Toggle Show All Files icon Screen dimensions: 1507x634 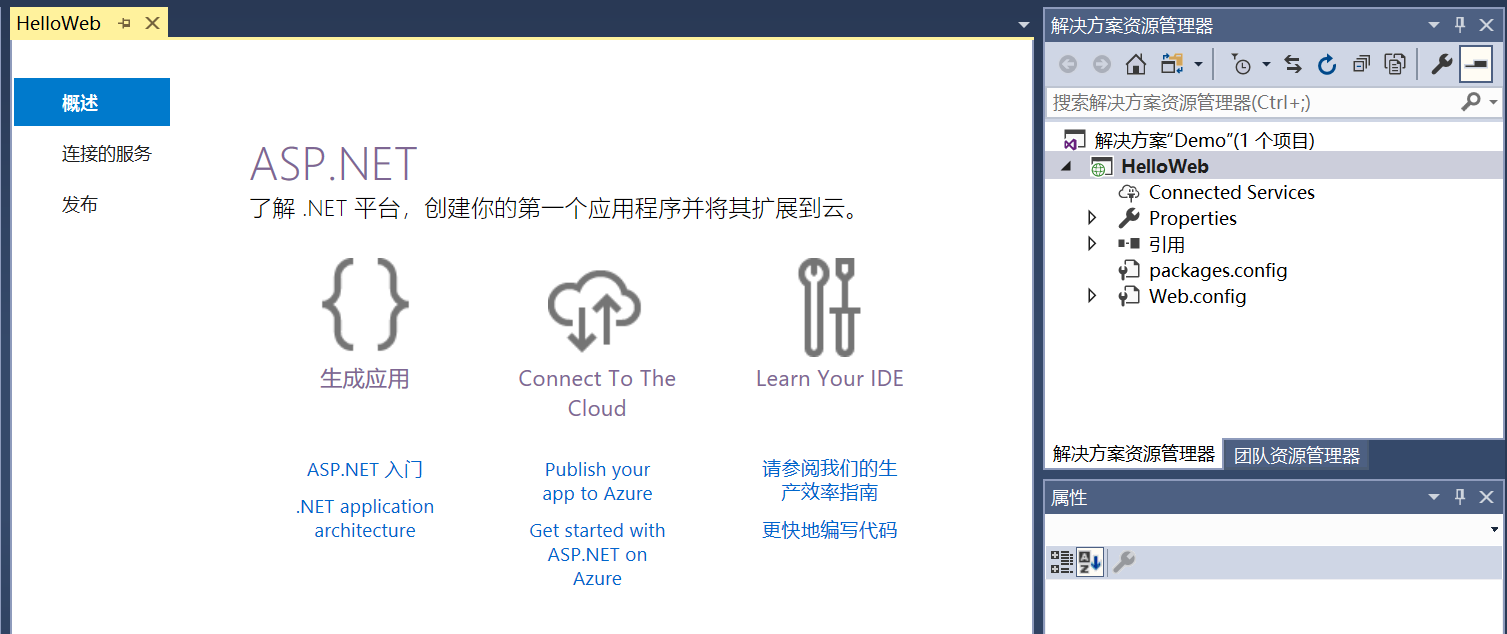1395,65
